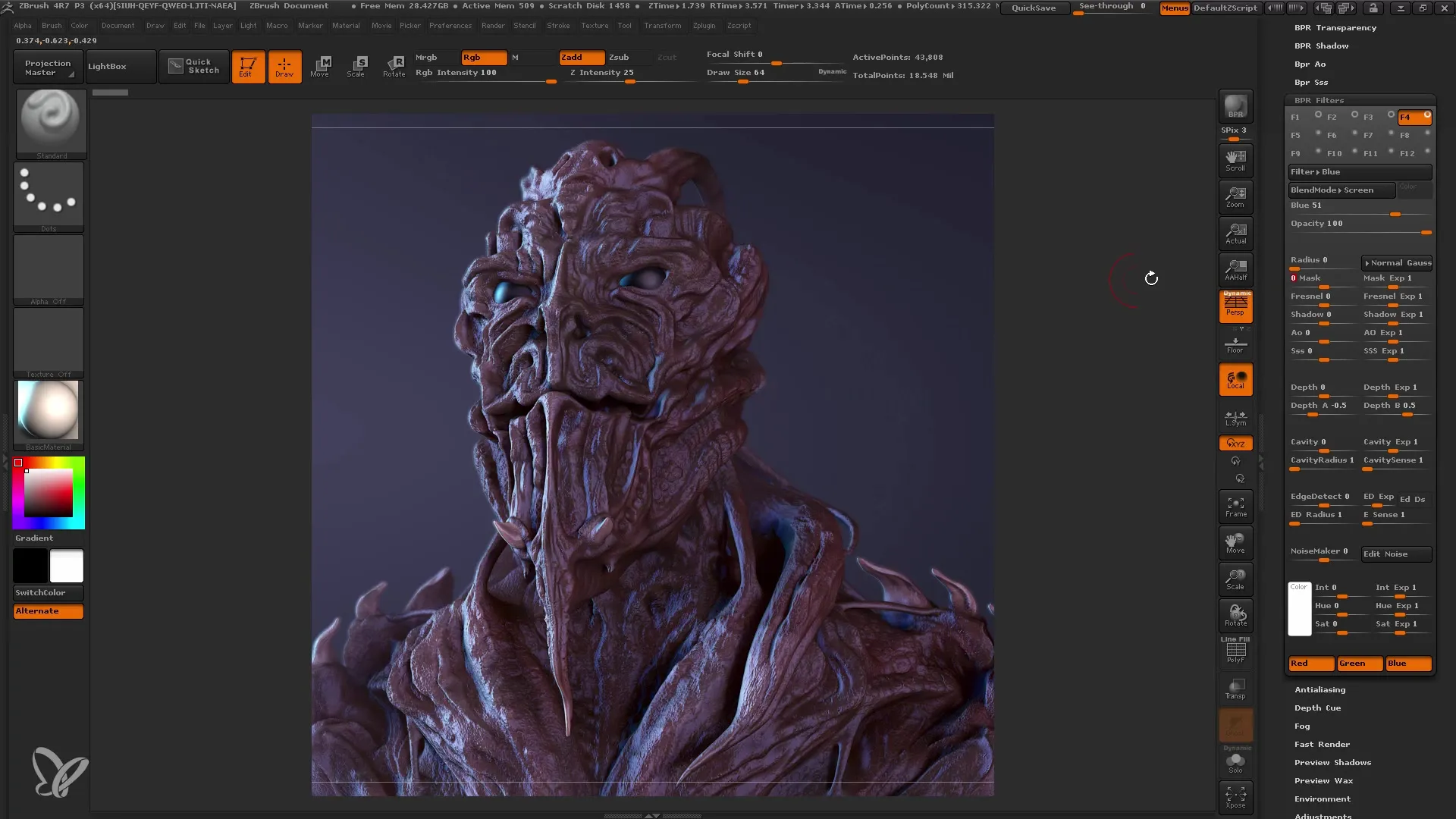Click the Transp tool icon in sidebar
This screenshot has width=1456, height=819.
coord(1235,690)
